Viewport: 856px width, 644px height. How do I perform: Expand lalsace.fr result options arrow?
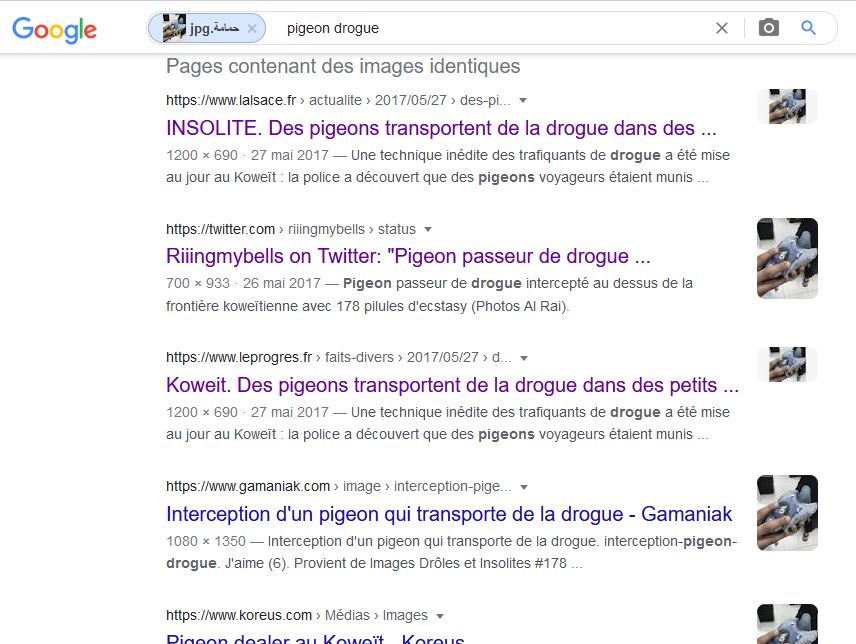point(523,101)
